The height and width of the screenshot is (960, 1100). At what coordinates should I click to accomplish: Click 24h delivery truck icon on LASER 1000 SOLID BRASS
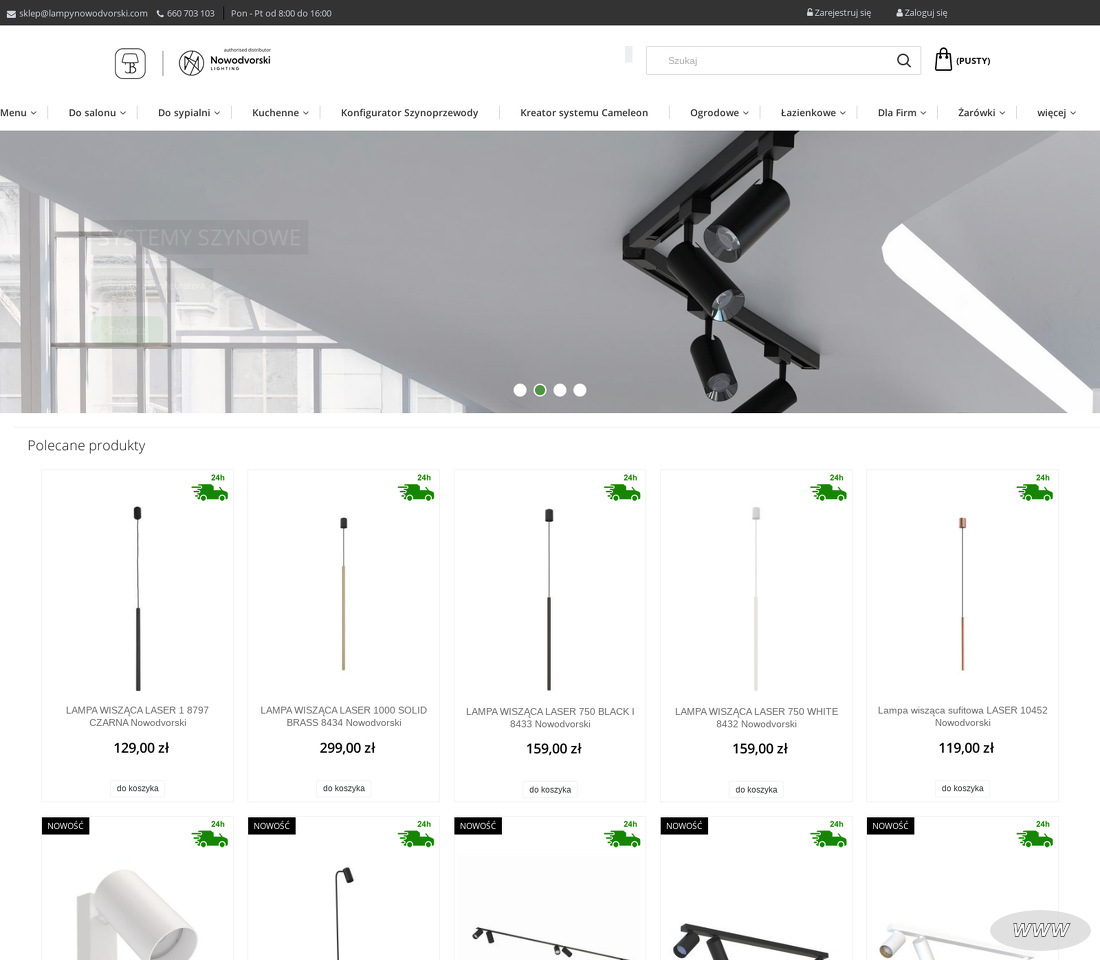pos(416,488)
